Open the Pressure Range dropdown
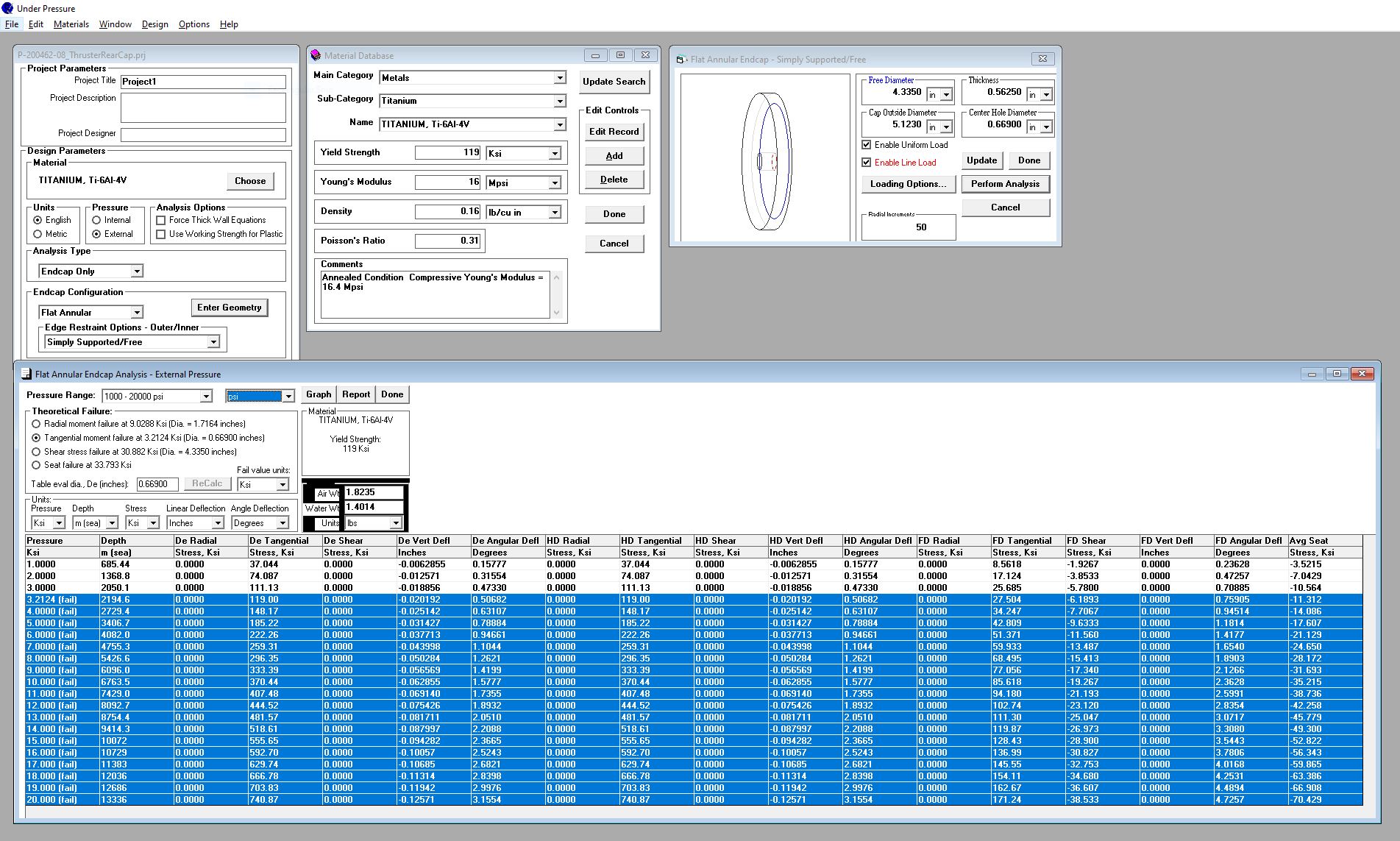The image size is (1400, 841). [x=206, y=397]
